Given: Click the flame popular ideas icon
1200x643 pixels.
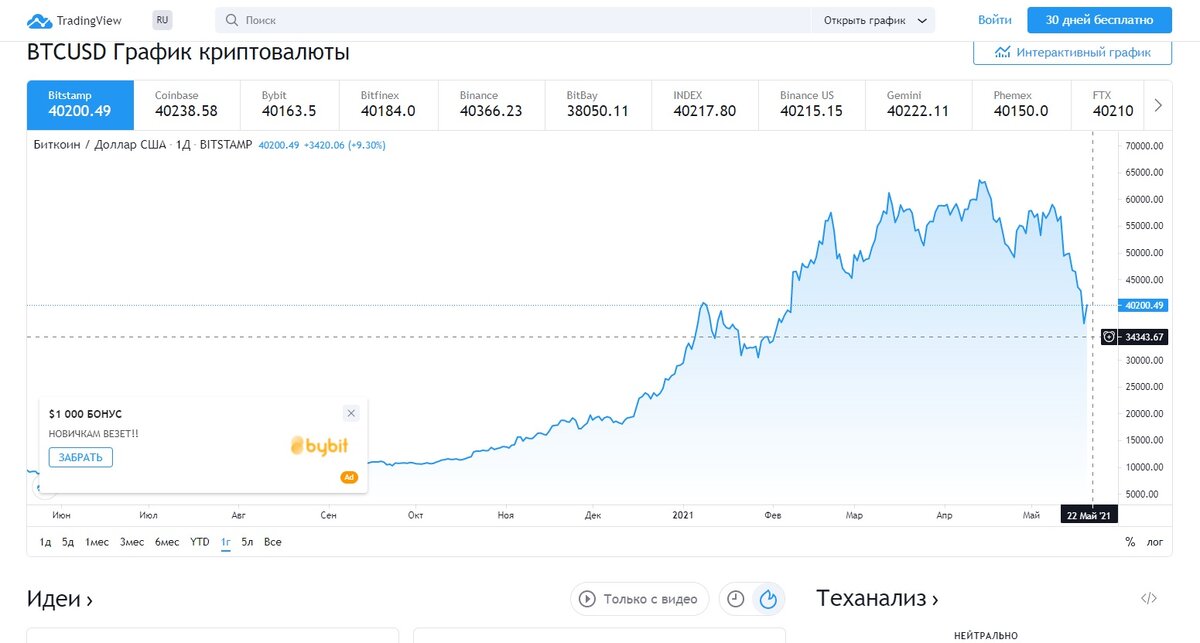Looking at the screenshot, I should tap(769, 599).
